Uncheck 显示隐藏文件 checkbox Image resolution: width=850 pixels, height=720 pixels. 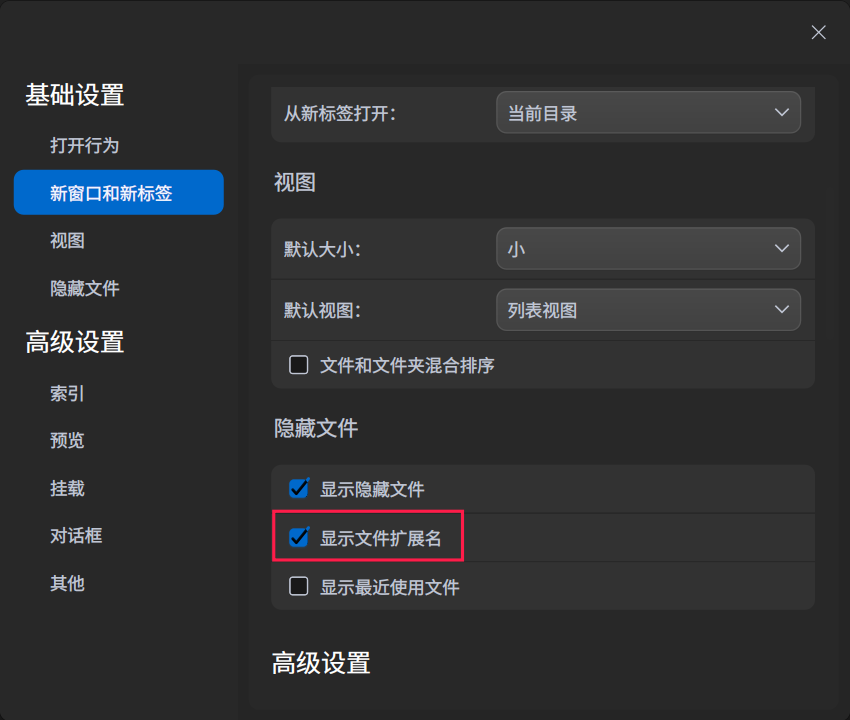click(299, 488)
